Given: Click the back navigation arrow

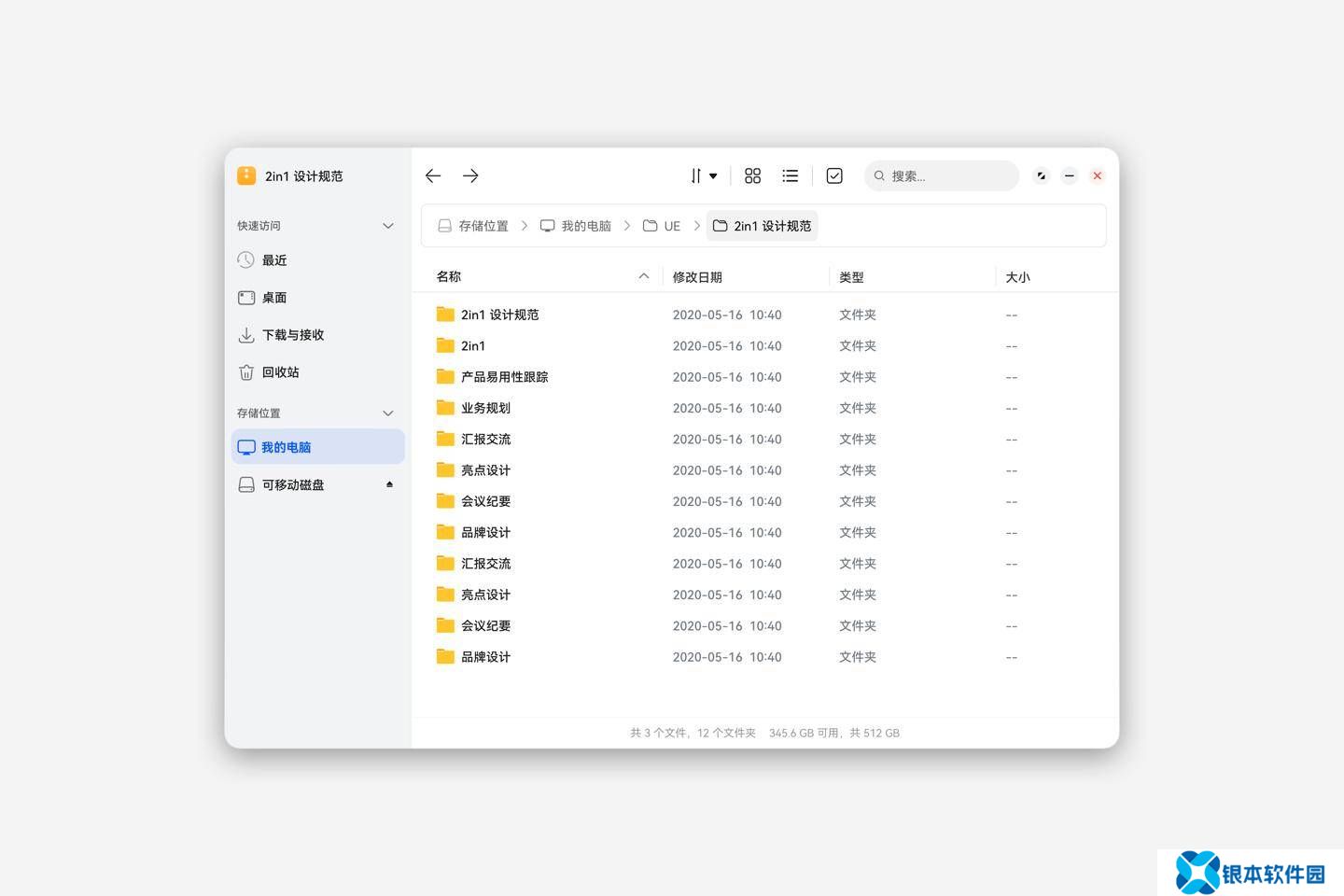Looking at the screenshot, I should click(433, 175).
